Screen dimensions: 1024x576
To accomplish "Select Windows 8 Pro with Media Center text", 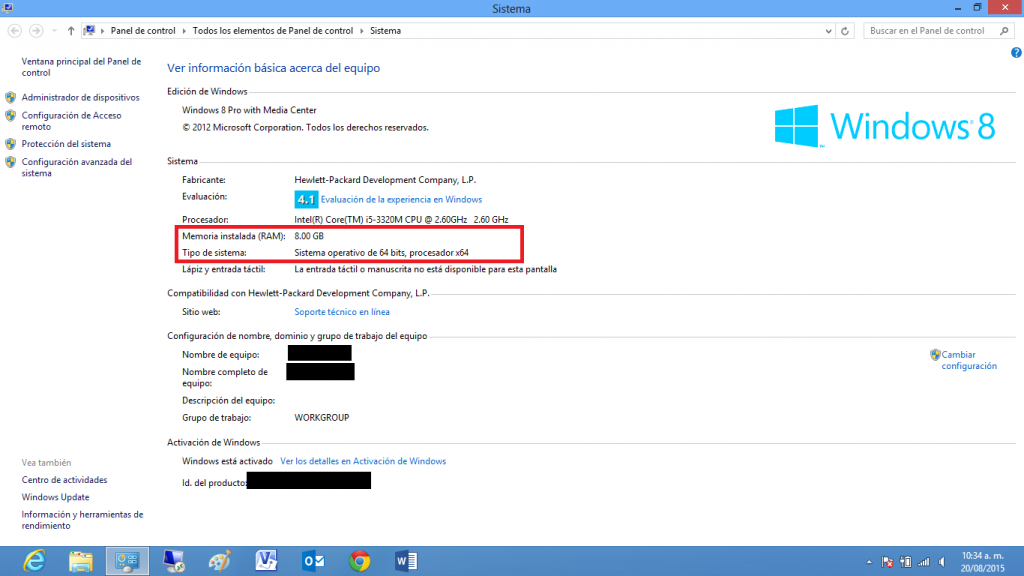I will 249,110.
